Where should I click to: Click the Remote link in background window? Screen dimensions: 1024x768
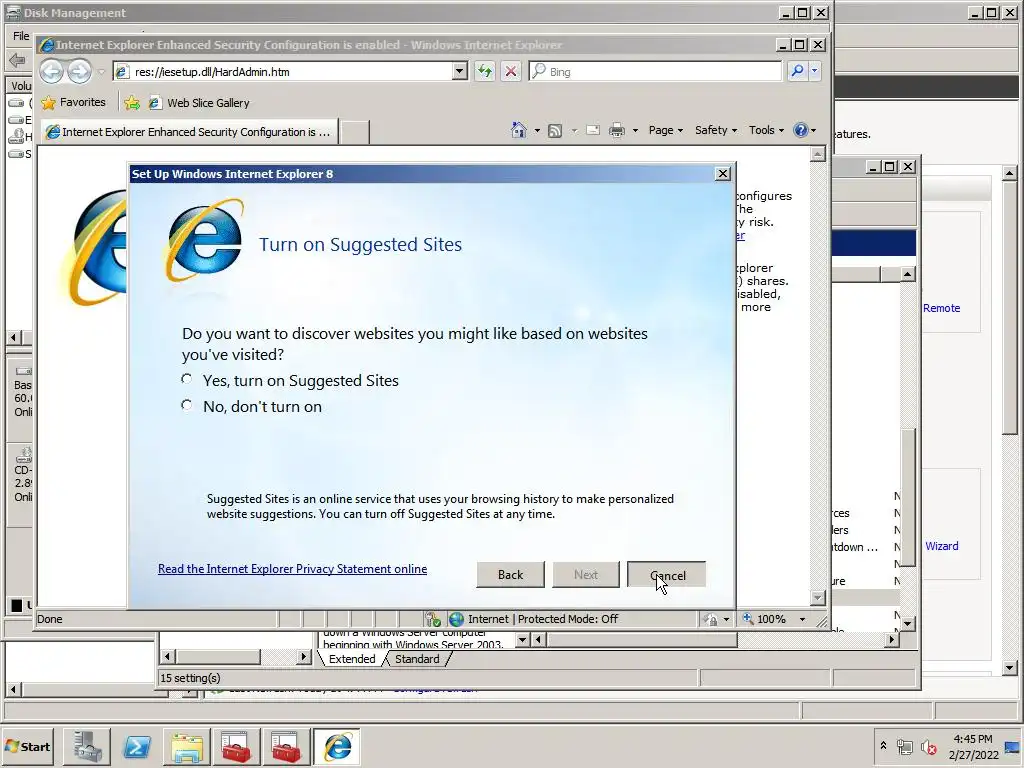(x=941, y=308)
